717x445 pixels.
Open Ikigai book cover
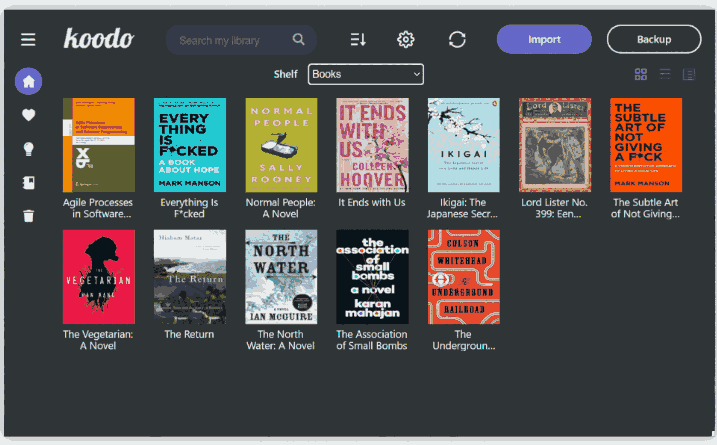[464, 145]
